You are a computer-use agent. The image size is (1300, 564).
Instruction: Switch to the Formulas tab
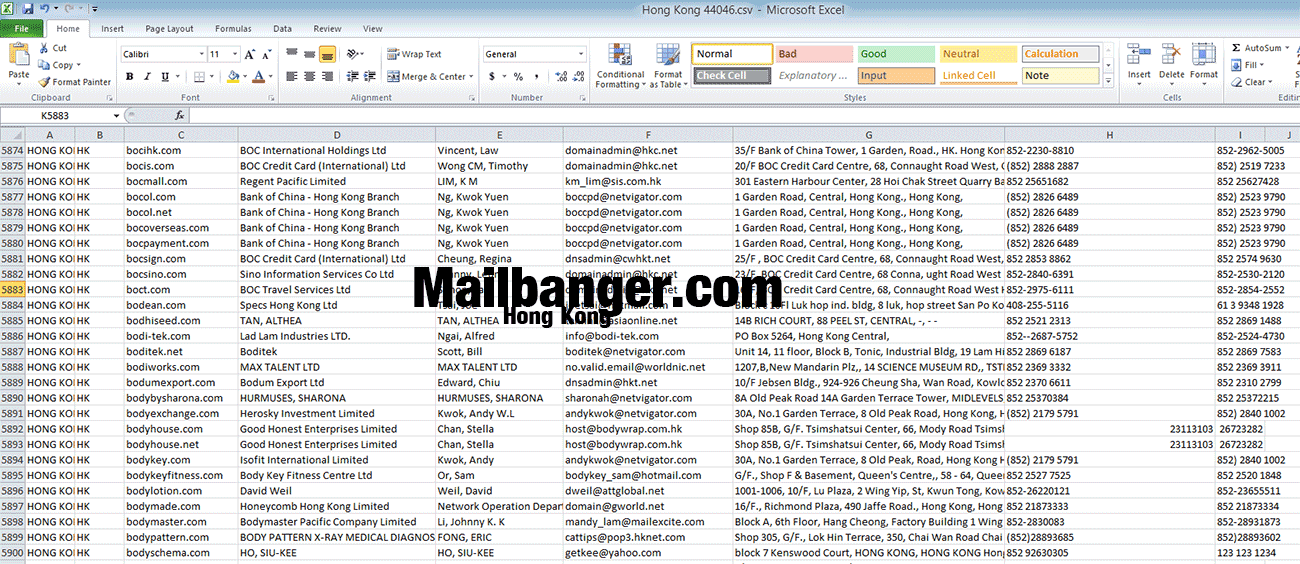tap(233, 29)
